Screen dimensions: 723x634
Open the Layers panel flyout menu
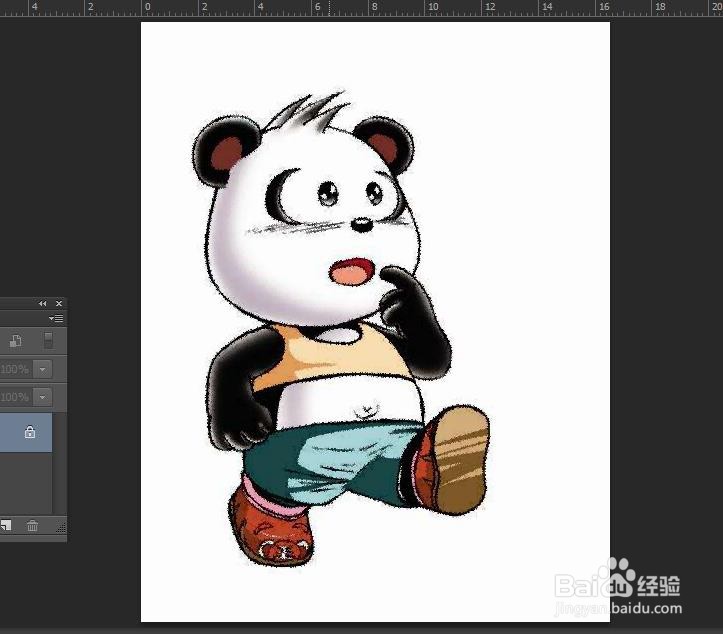pyautogui.click(x=56, y=319)
